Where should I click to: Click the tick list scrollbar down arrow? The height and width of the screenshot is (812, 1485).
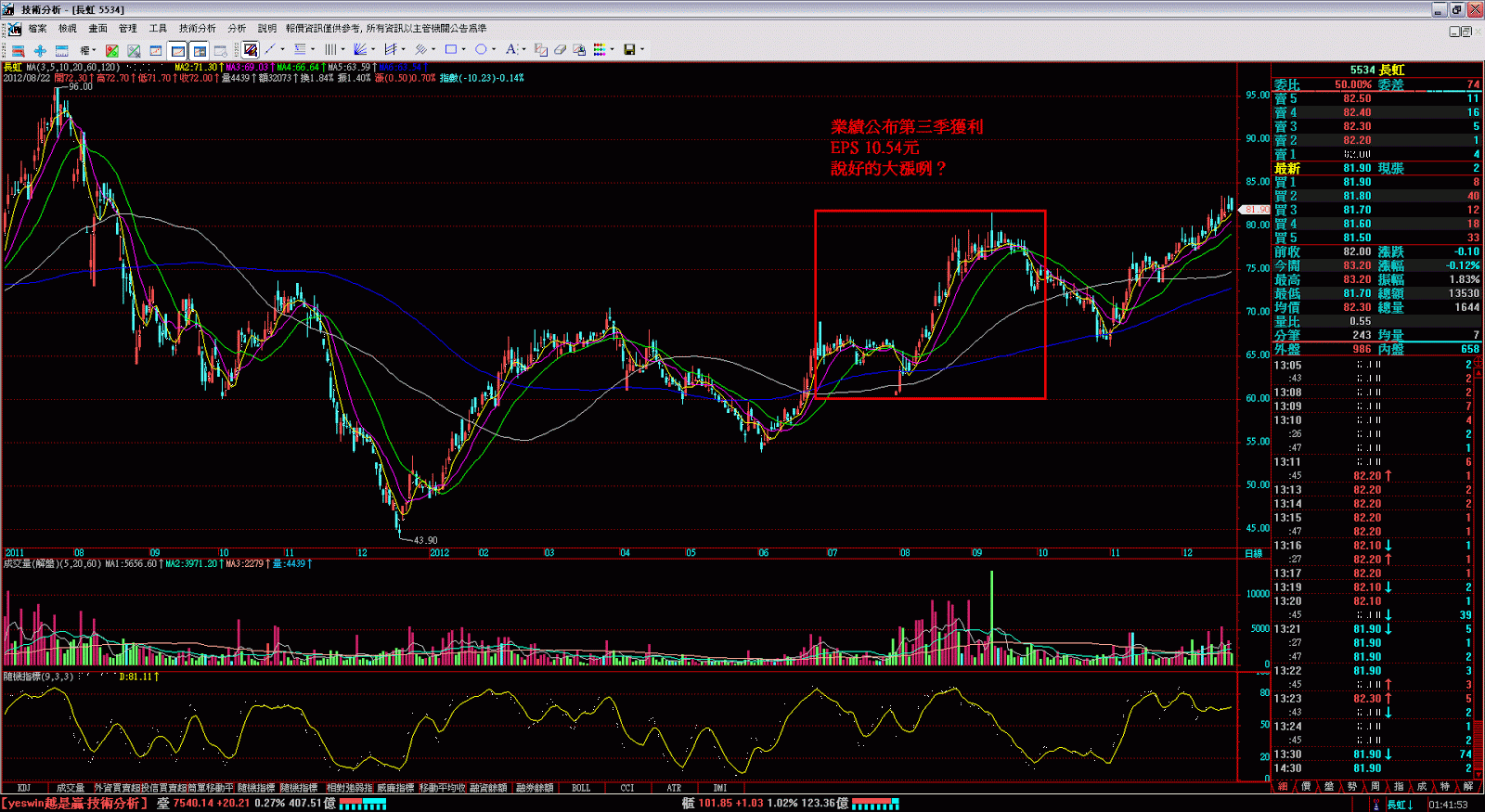[1479, 775]
